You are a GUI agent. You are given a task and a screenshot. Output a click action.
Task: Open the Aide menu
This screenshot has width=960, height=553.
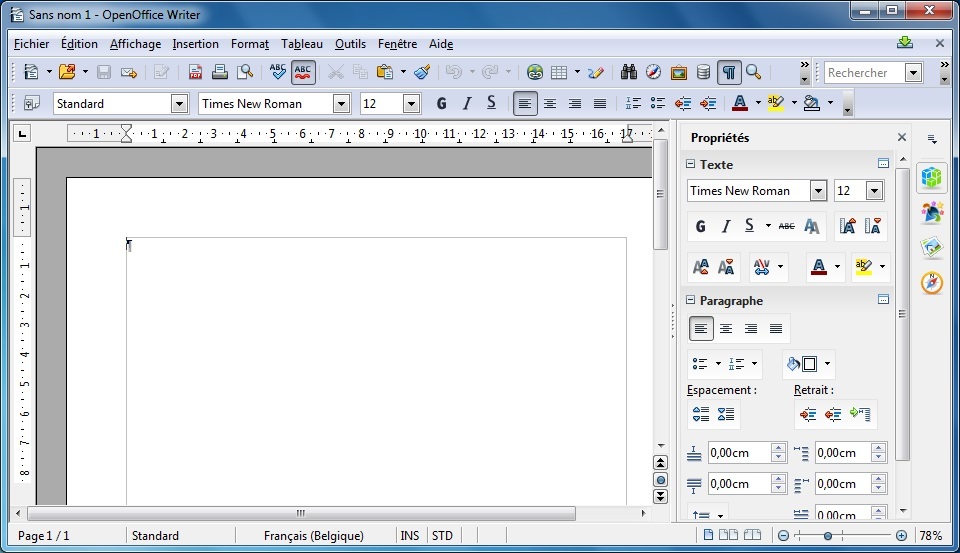point(441,44)
